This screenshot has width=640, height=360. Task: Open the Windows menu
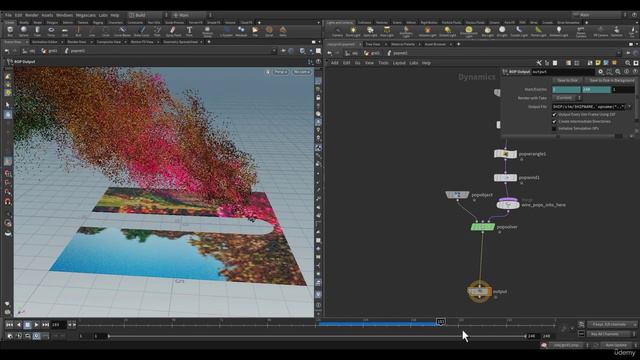pos(64,15)
